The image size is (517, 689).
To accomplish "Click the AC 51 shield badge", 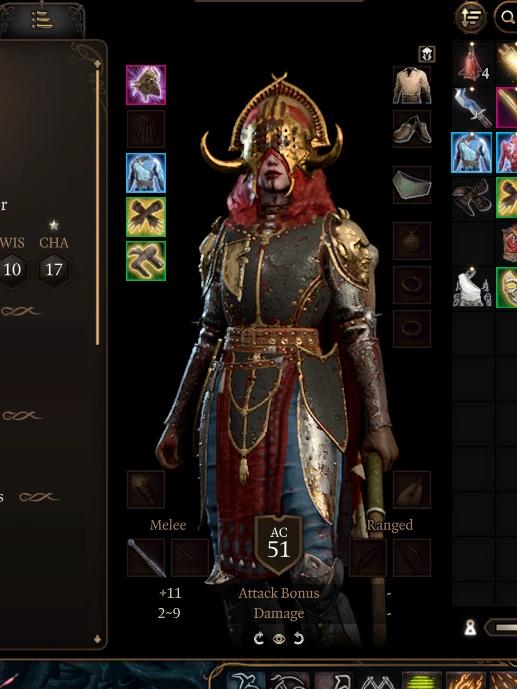I will (278, 545).
